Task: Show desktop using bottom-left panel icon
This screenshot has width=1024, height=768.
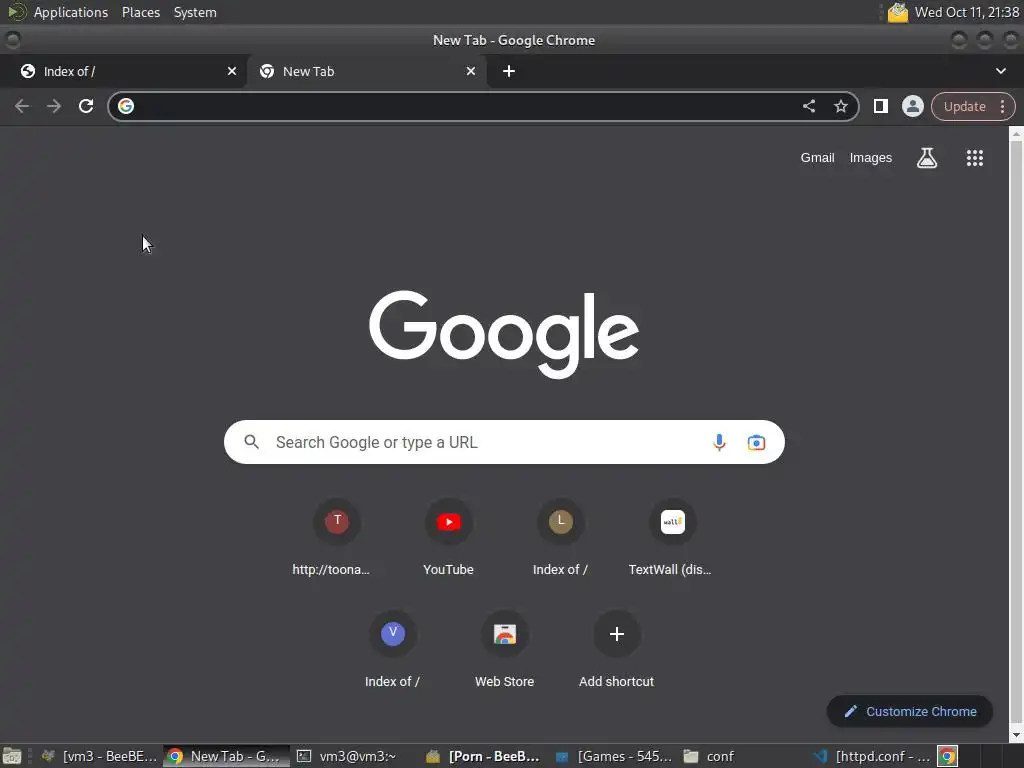Action: [x=12, y=756]
